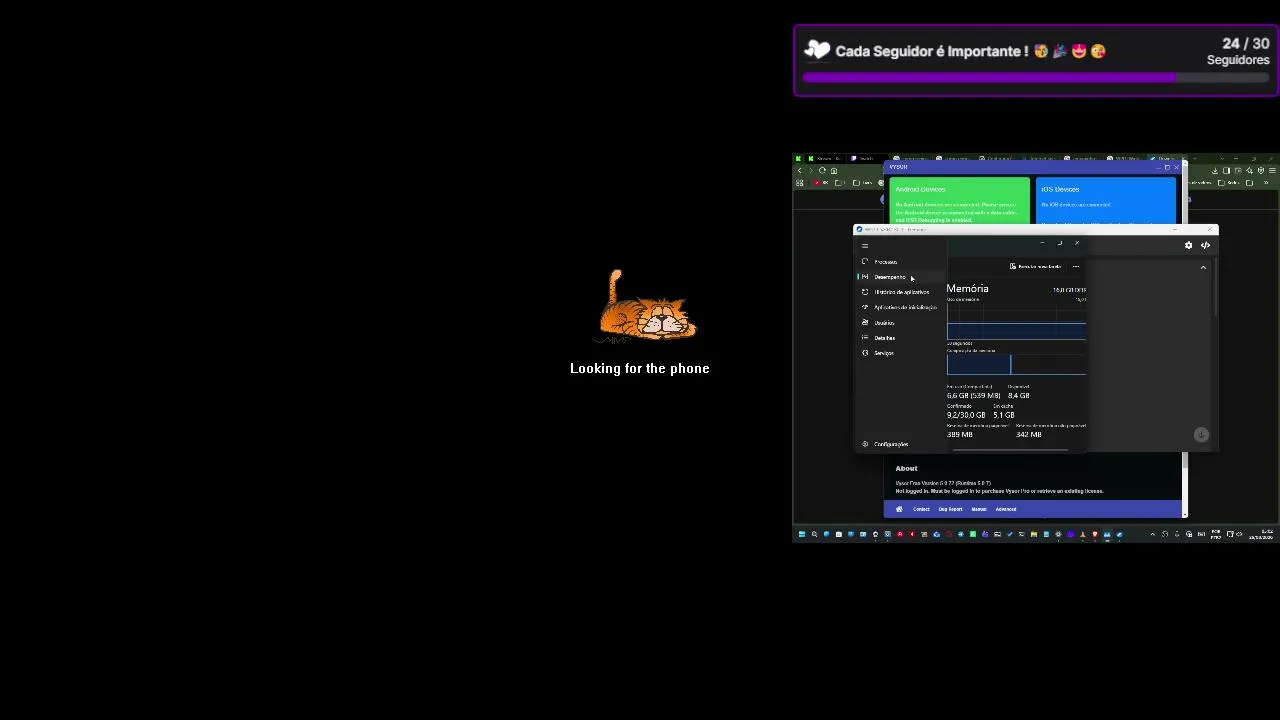The image size is (1280, 720).
Task: Open Advanced link in Vysor footer
Action: (x=1006, y=509)
